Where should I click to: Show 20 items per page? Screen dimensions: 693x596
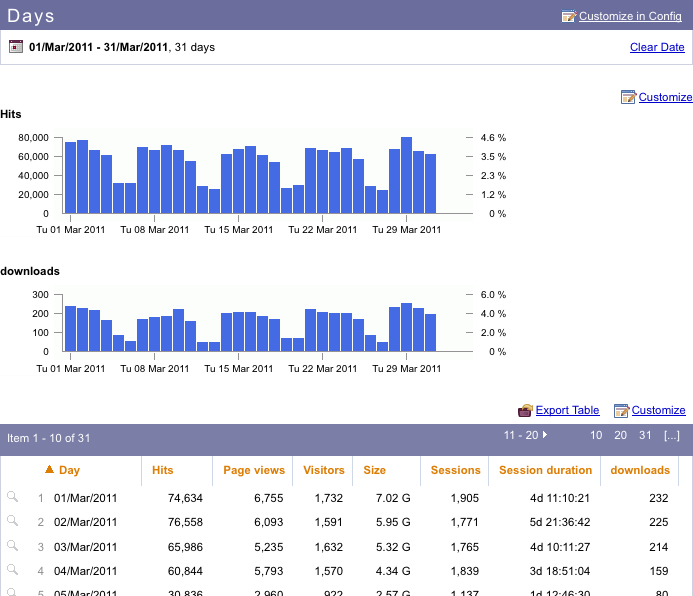click(x=620, y=436)
